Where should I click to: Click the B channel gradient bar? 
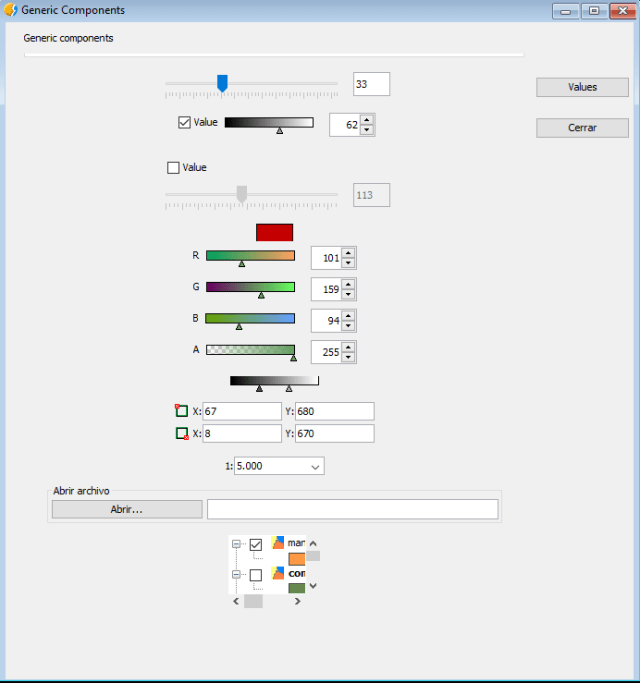250,318
